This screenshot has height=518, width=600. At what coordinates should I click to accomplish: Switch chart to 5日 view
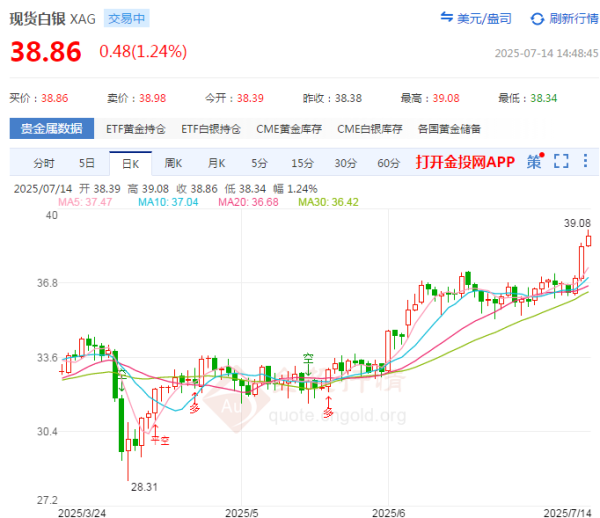click(x=86, y=163)
